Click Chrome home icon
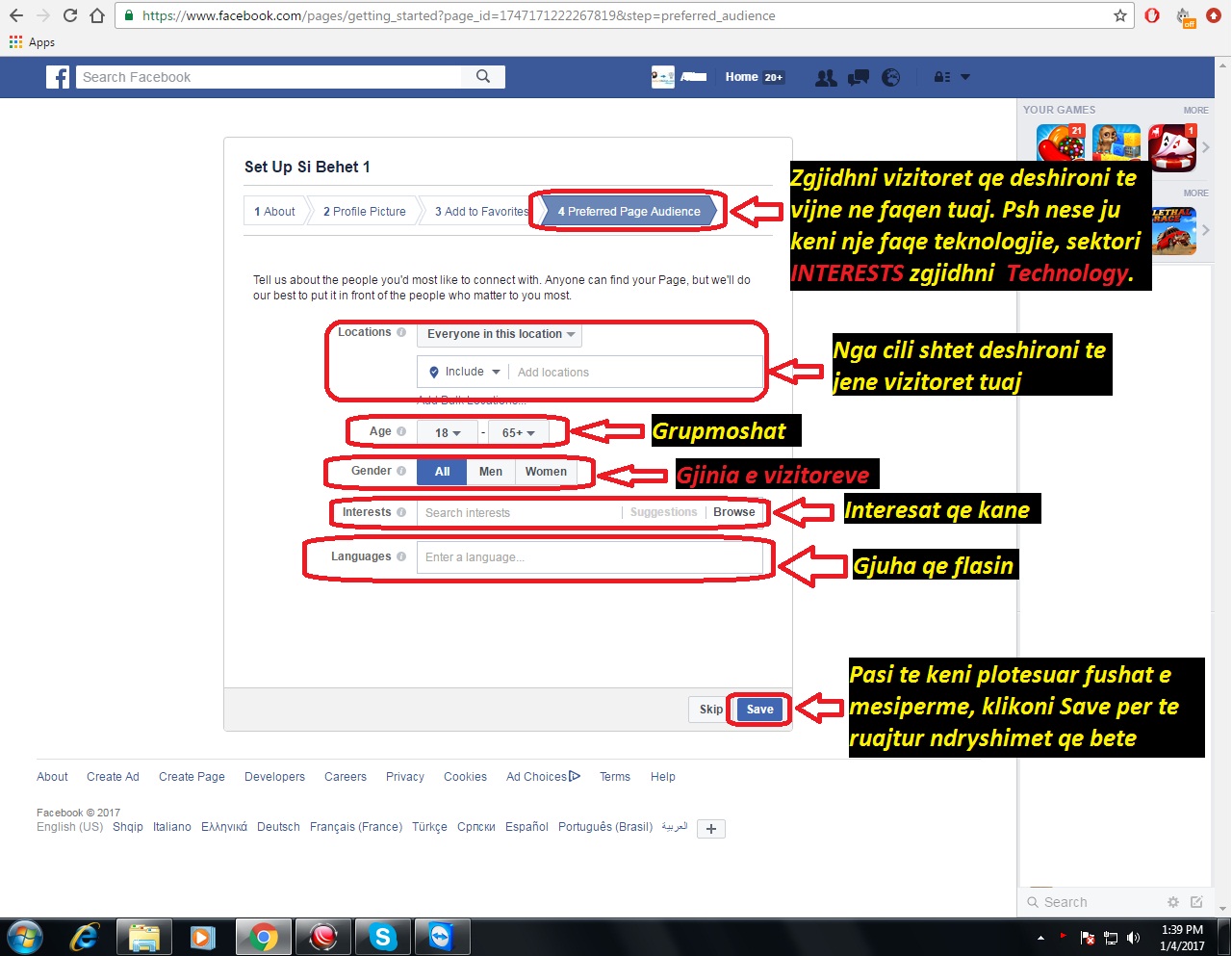Viewport: 1232px width, 956px height. point(96,15)
